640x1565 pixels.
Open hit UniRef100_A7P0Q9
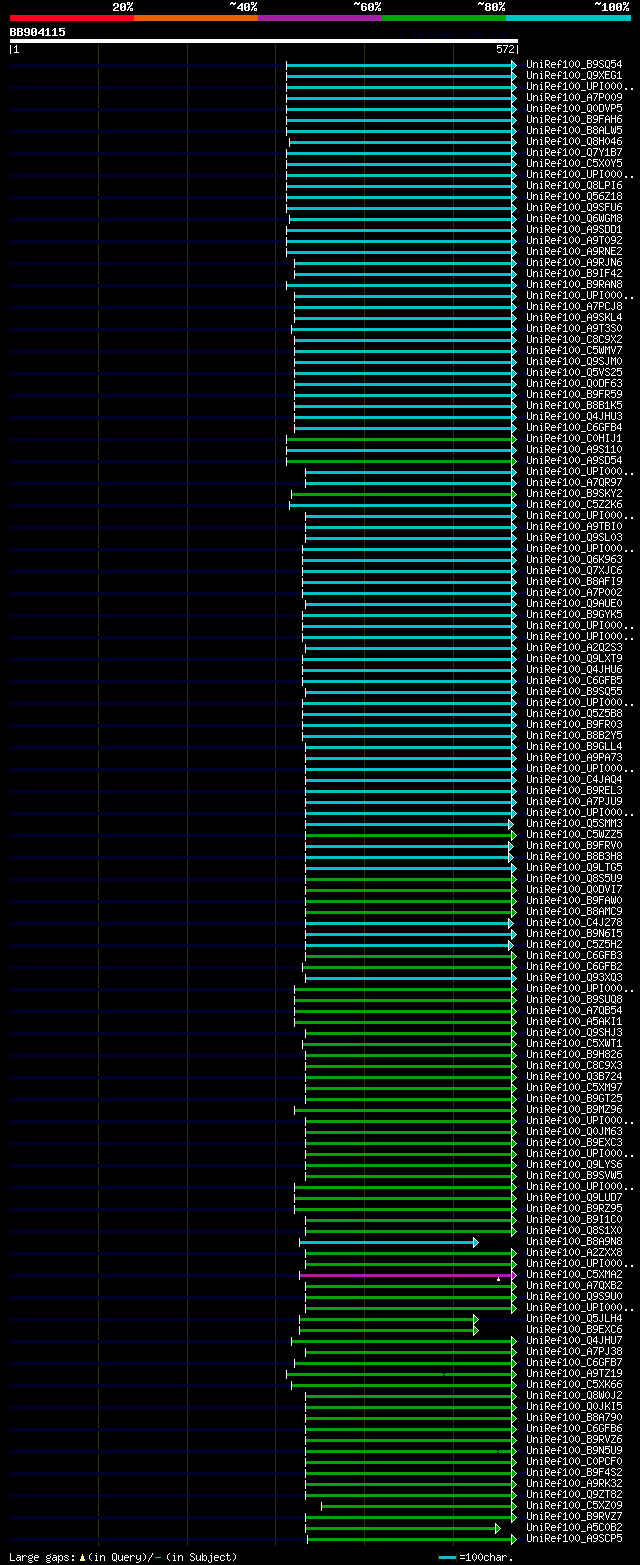pos(574,97)
